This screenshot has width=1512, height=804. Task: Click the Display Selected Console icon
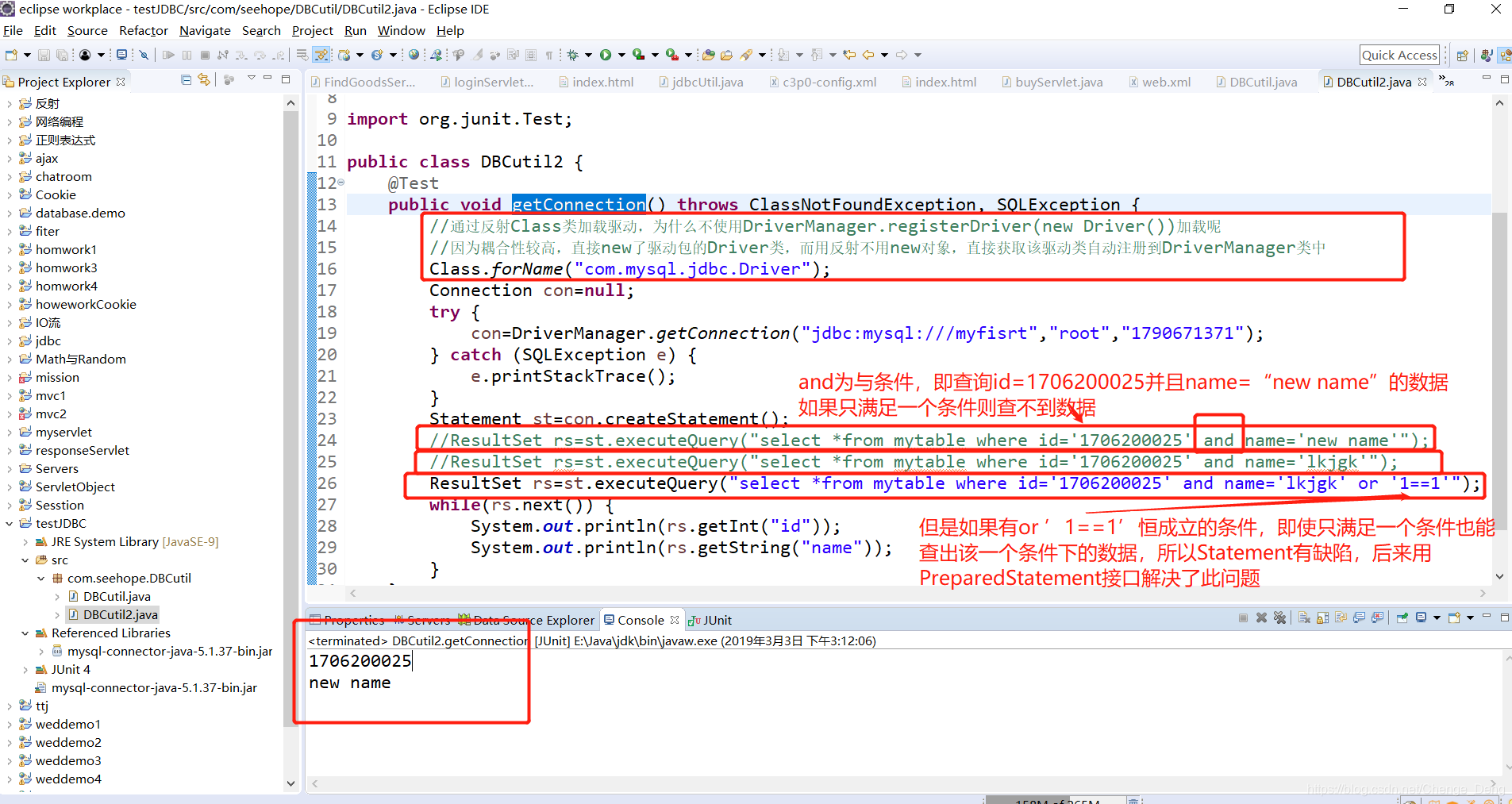click(1421, 617)
